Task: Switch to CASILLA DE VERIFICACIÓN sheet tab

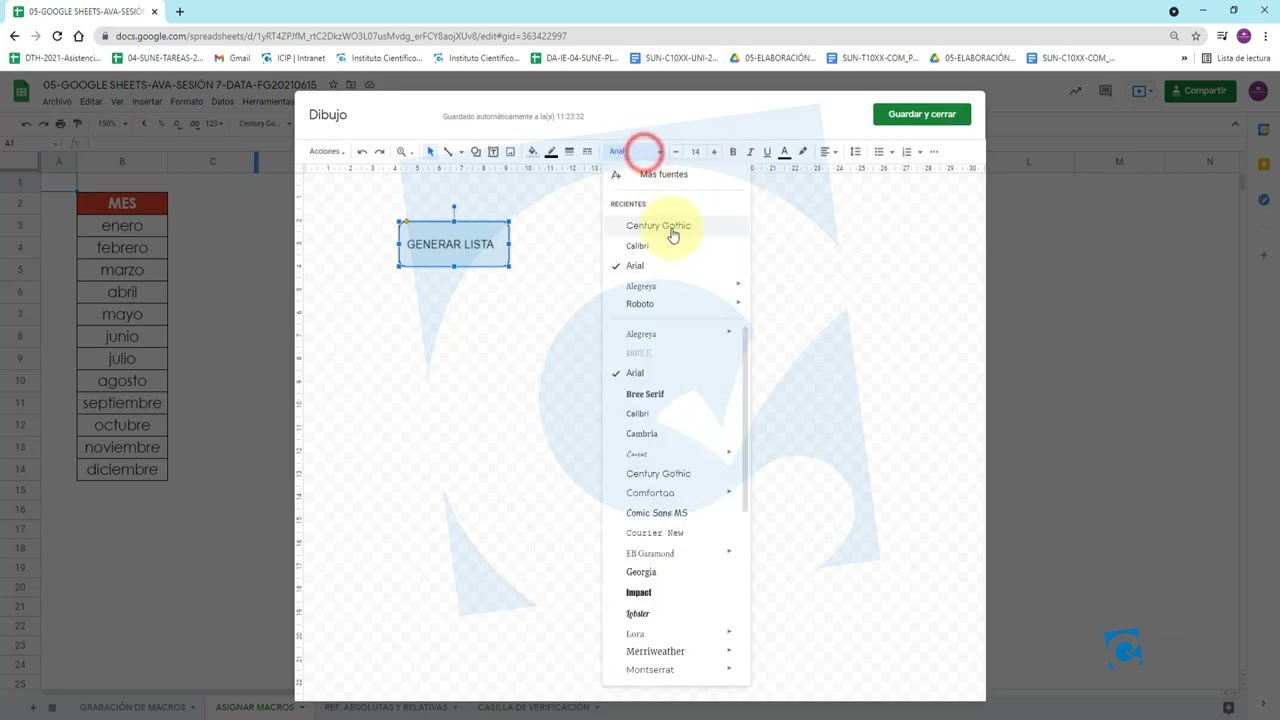Action: [x=533, y=707]
